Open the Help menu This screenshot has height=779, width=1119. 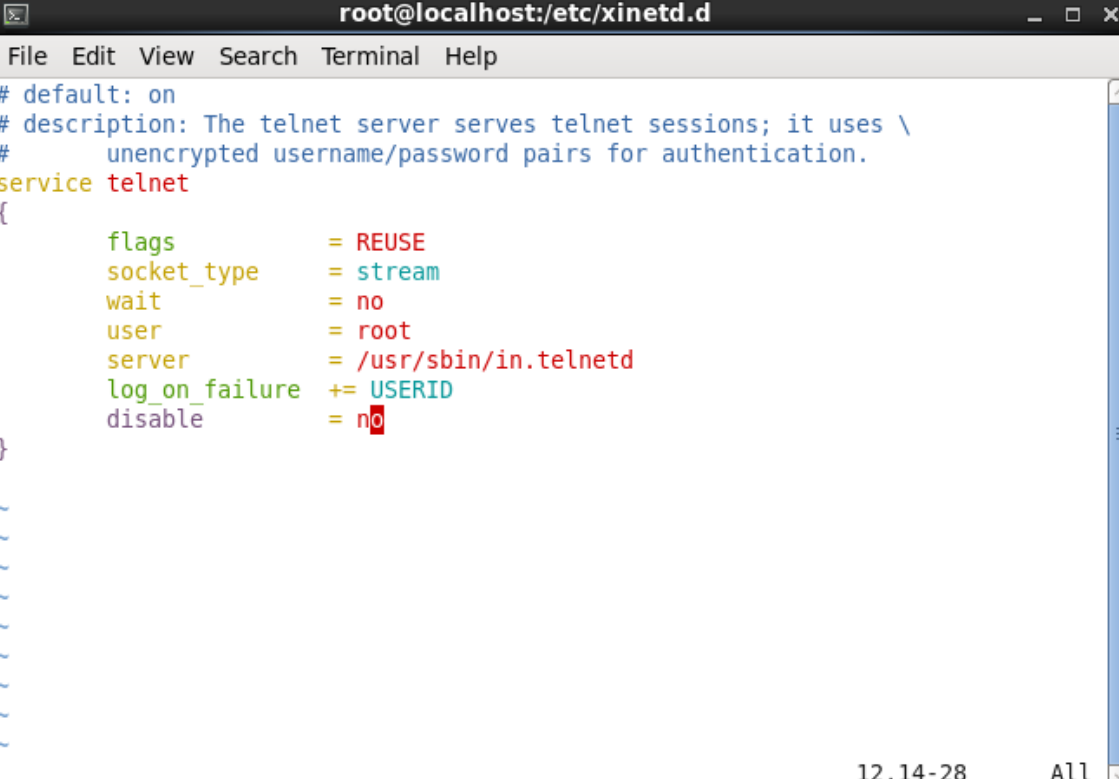pyautogui.click(x=470, y=56)
